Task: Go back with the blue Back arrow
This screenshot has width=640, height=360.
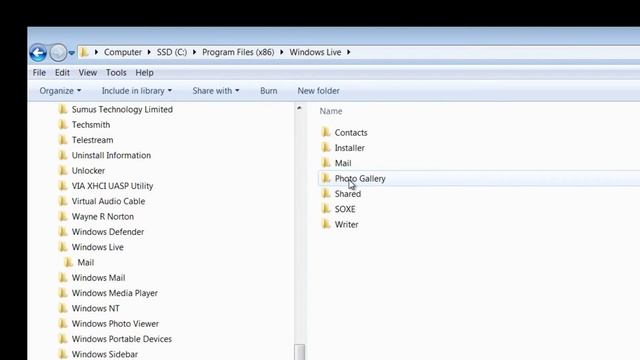Action: tap(38, 53)
